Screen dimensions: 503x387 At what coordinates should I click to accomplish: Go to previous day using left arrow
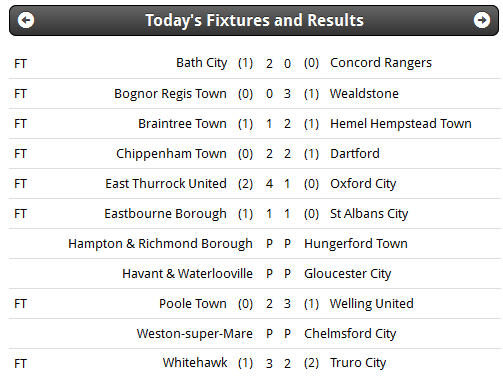[26, 20]
